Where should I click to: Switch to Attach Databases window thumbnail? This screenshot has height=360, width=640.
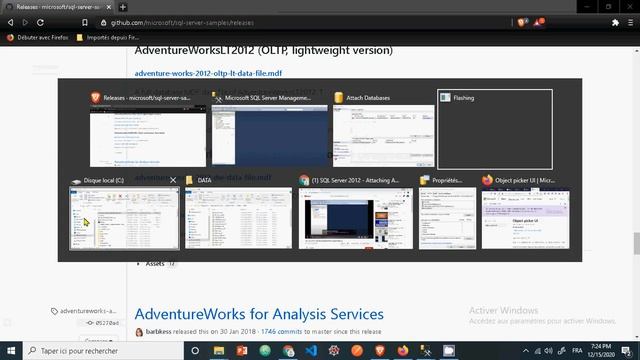coord(384,136)
